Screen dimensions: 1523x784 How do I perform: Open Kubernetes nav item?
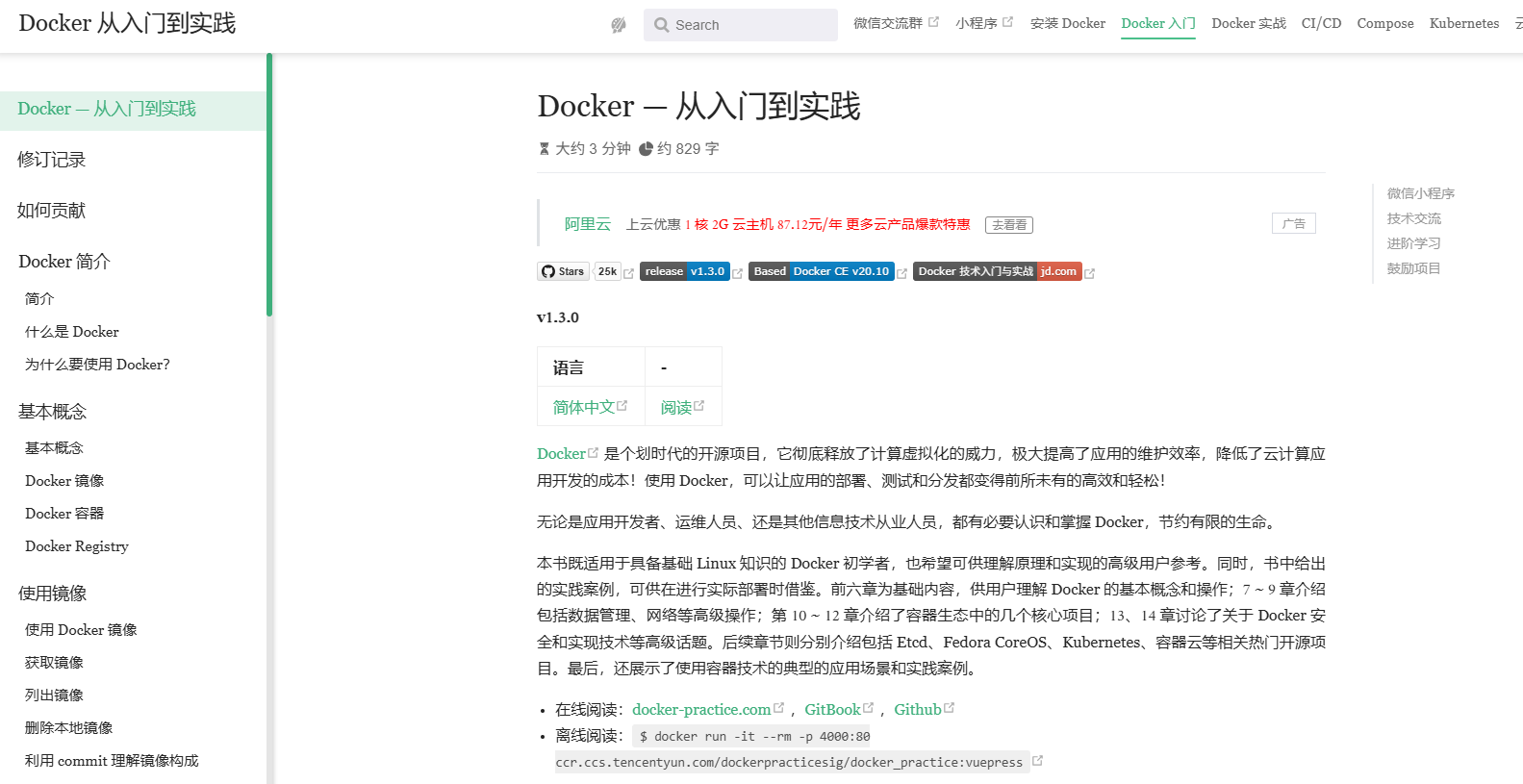[1464, 23]
